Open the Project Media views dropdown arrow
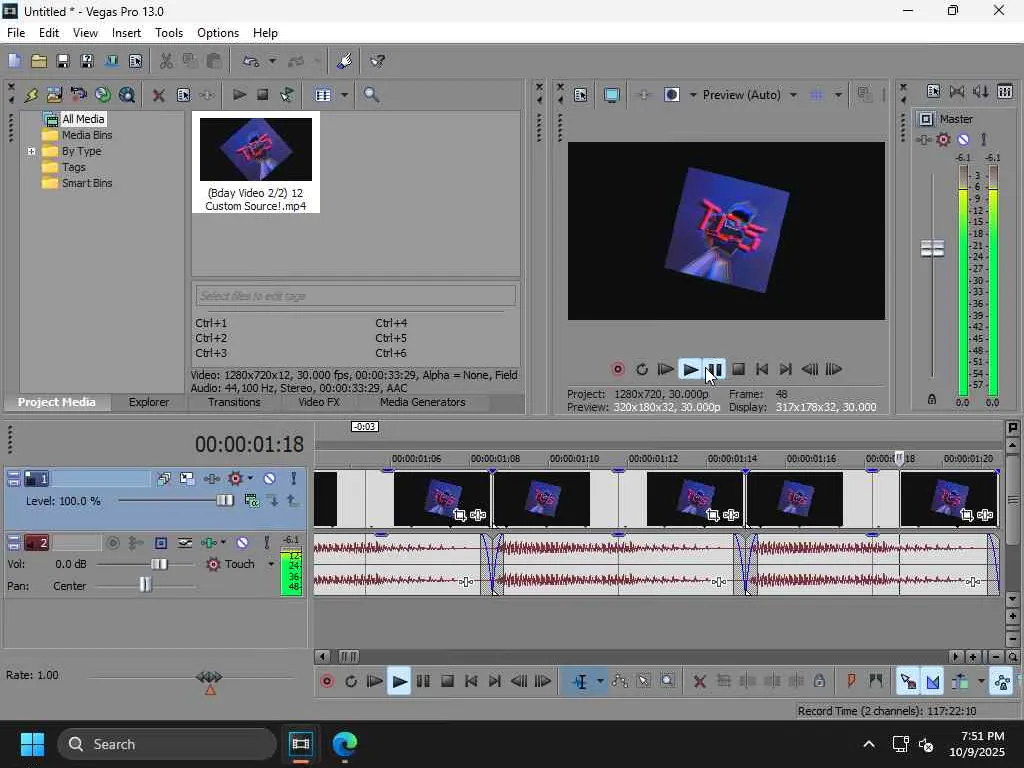Viewport: 1024px width, 768px height. pos(344,95)
